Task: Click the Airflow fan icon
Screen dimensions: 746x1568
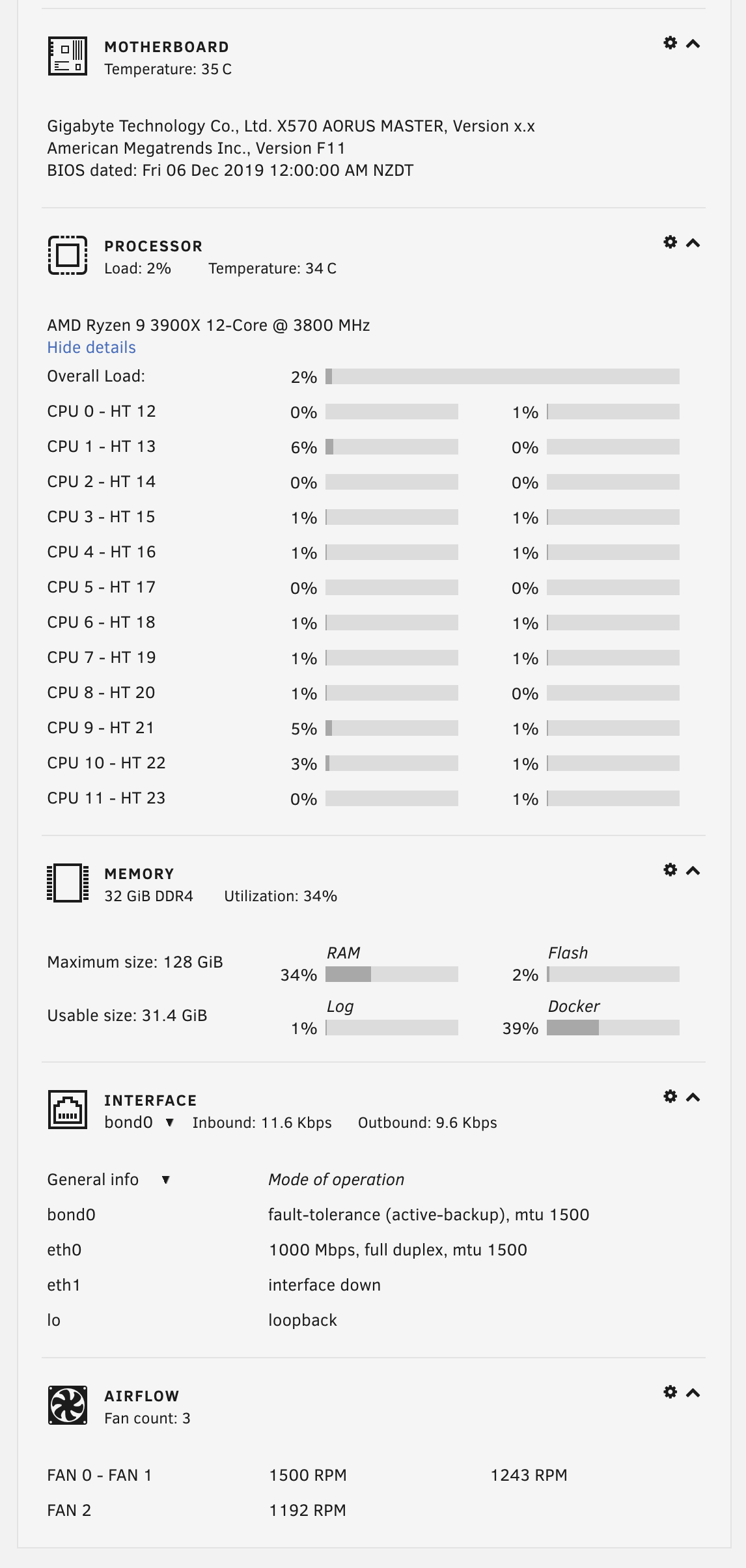Action: tap(68, 1405)
